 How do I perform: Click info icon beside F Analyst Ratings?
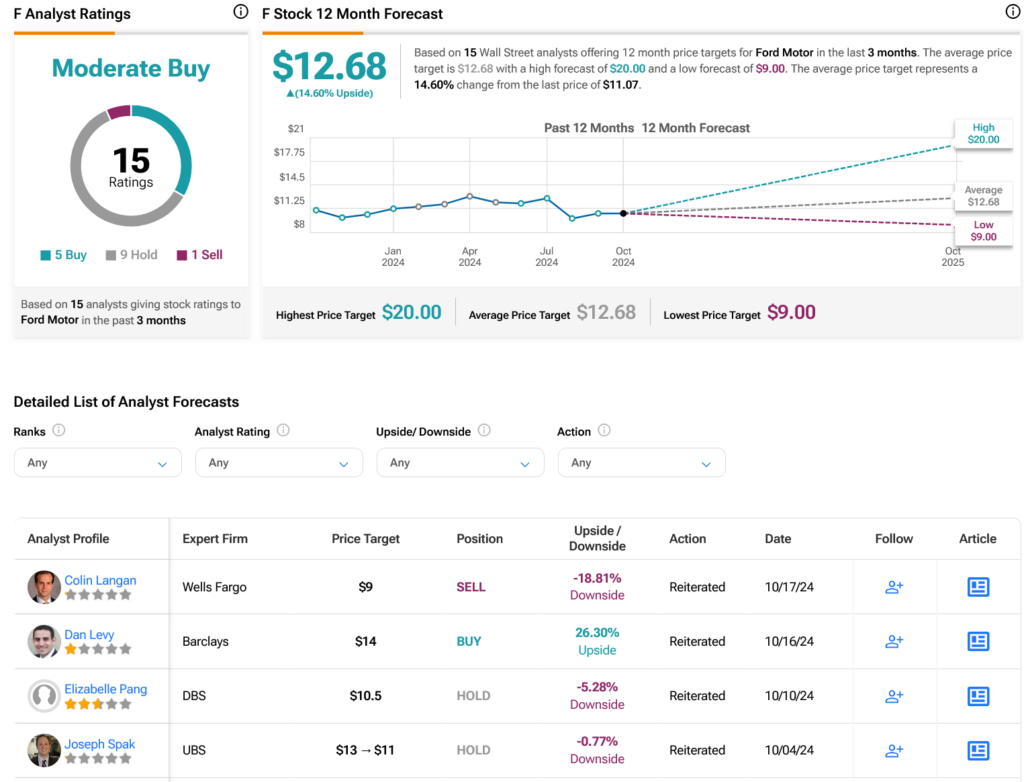pos(240,12)
